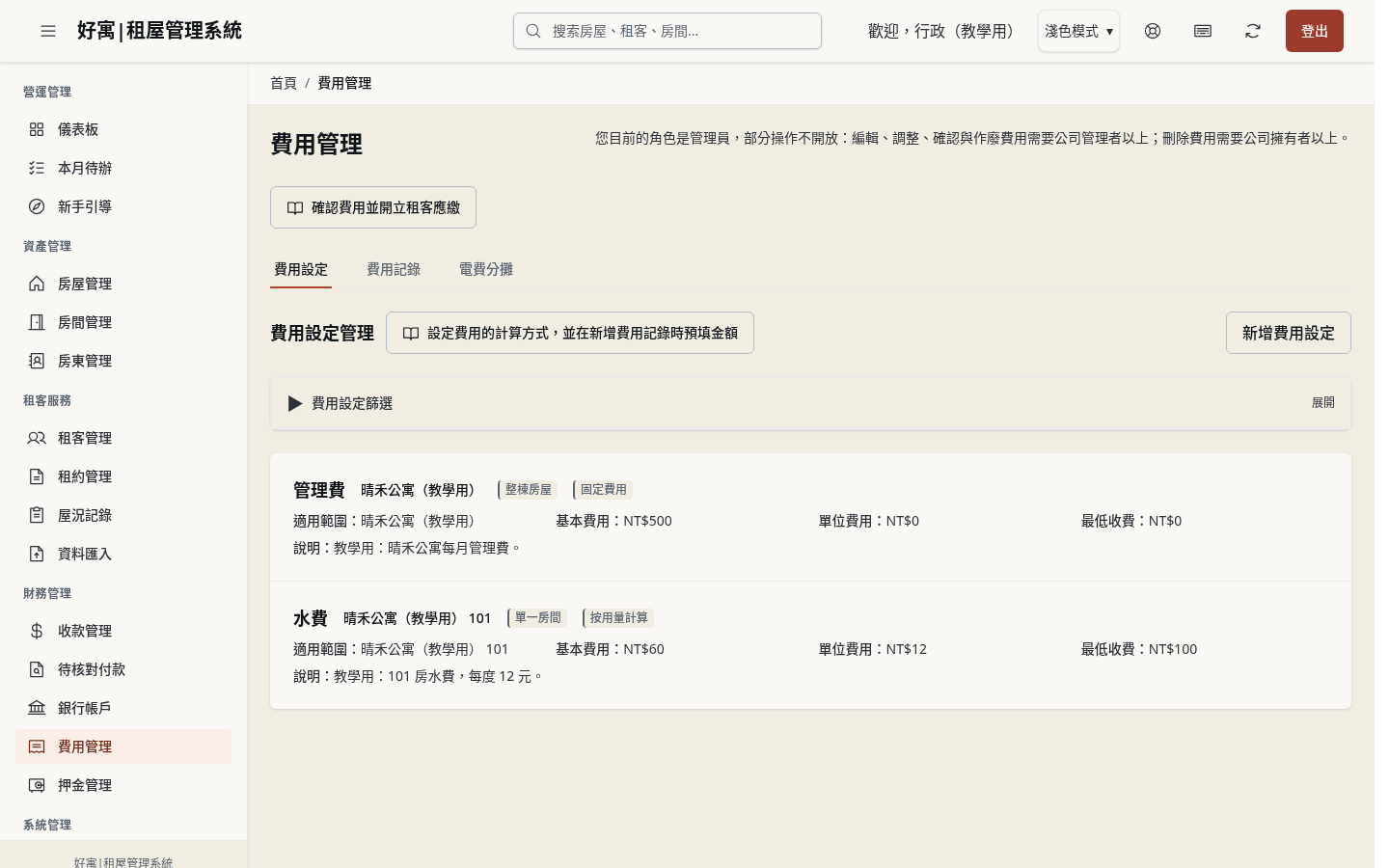The height and width of the screenshot is (868, 1389).
Task: Click the 收款管理 dollar sign icon
Action: pyautogui.click(x=37, y=631)
